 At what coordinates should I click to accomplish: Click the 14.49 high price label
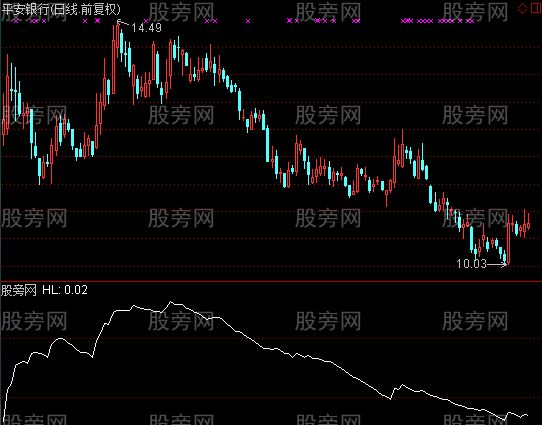[146, 28]
